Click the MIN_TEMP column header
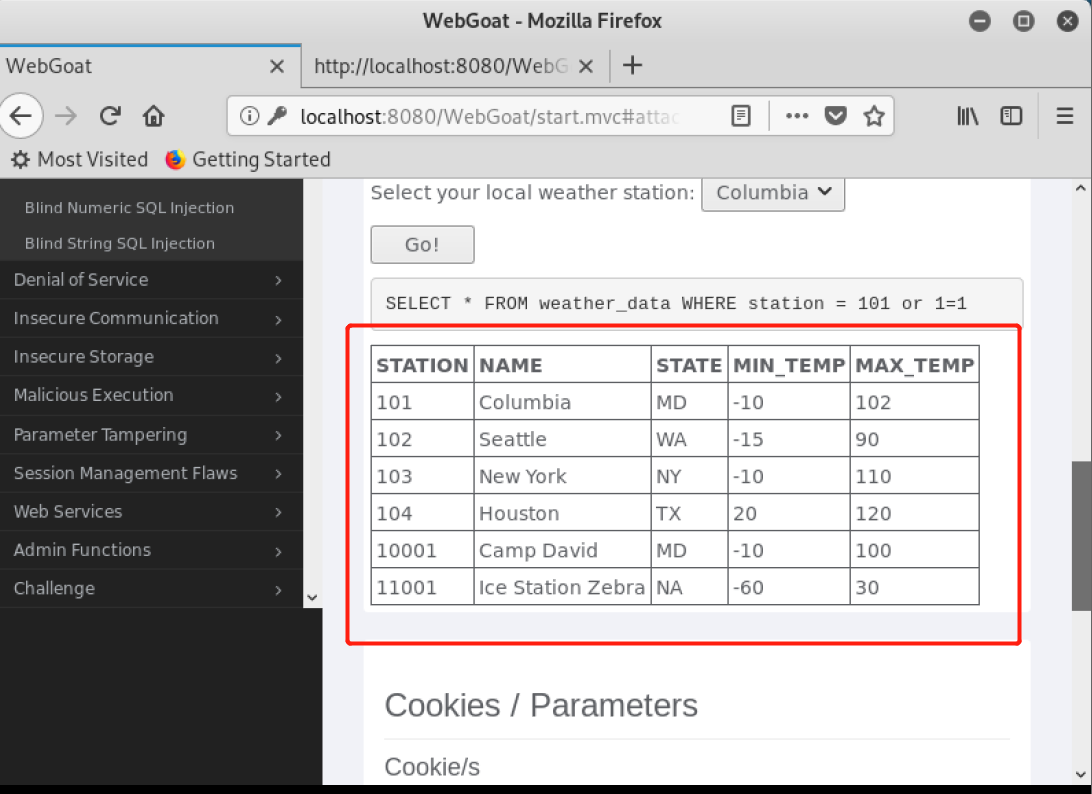The image size is (1092, 794). [x=789, y=364]
